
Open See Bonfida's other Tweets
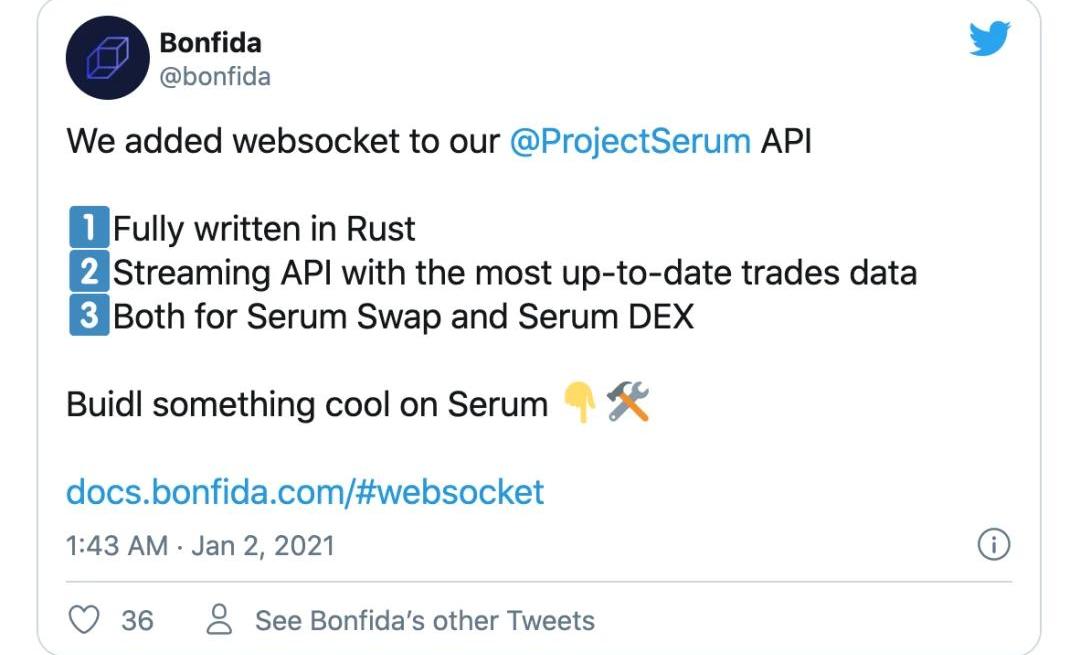(424, 620)
